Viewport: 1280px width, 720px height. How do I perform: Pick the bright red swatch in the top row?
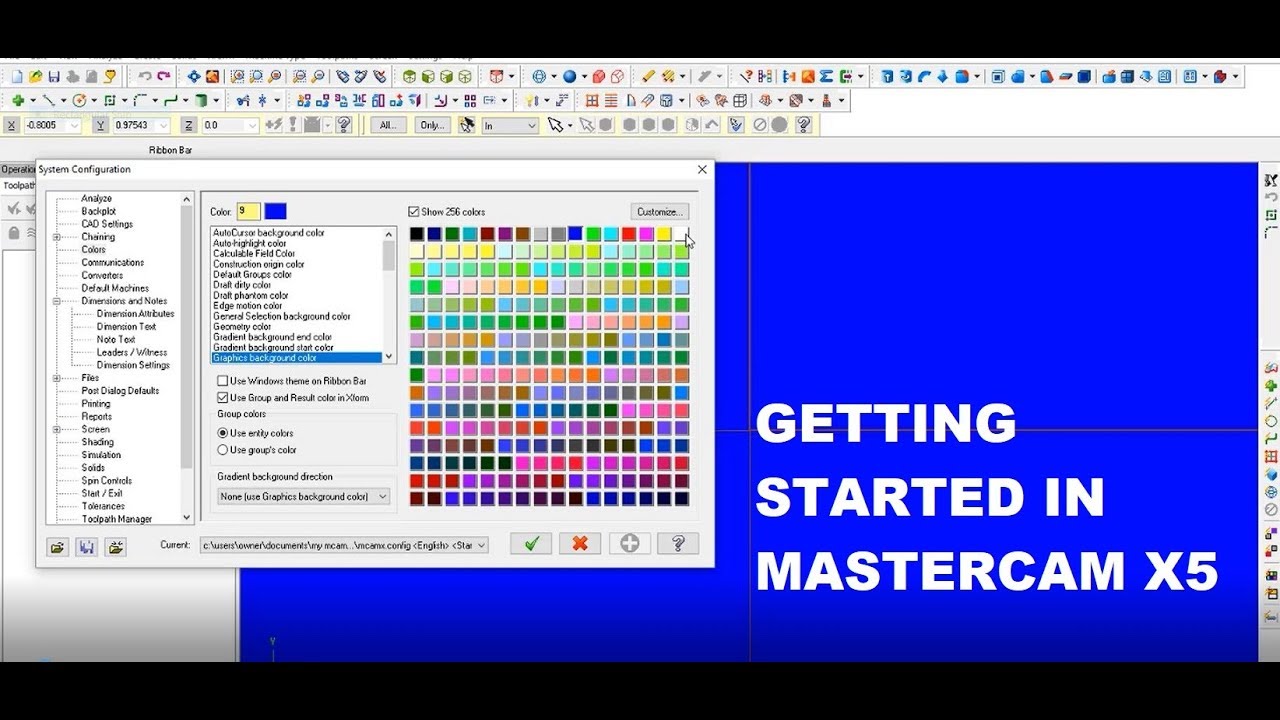628,234
